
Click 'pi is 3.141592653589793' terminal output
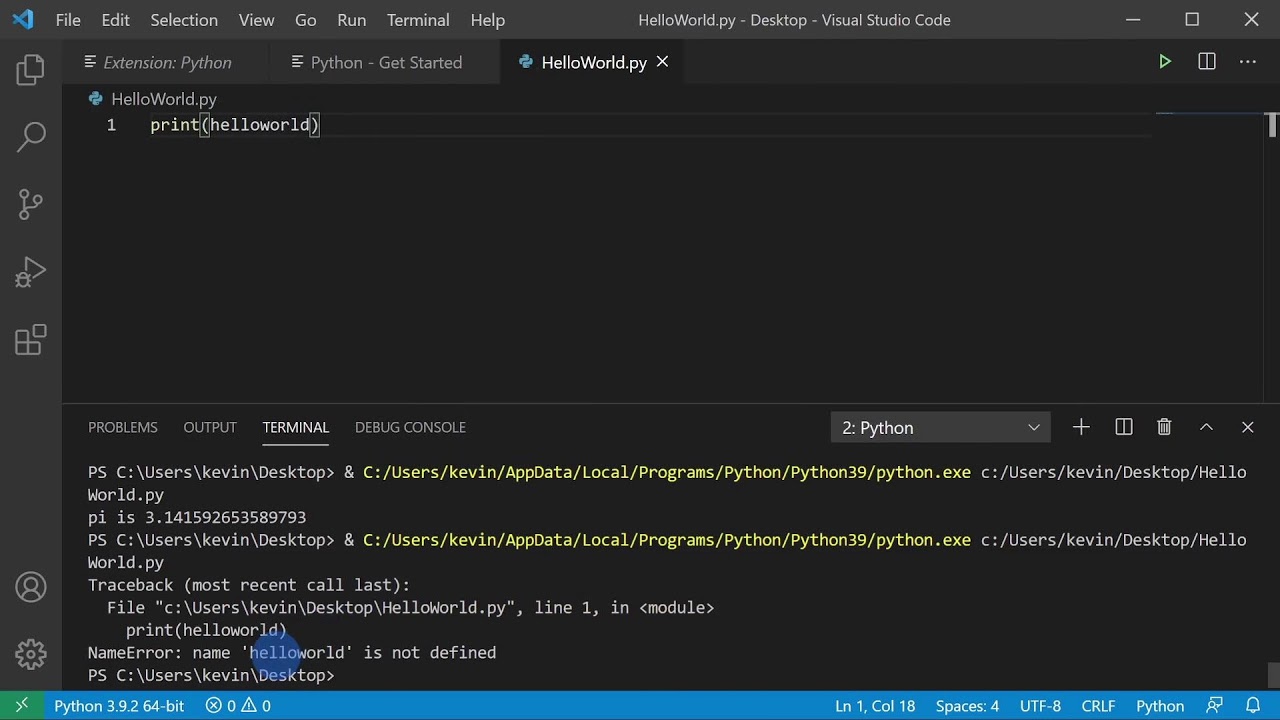pyautogui.click(x=197, y=518)
